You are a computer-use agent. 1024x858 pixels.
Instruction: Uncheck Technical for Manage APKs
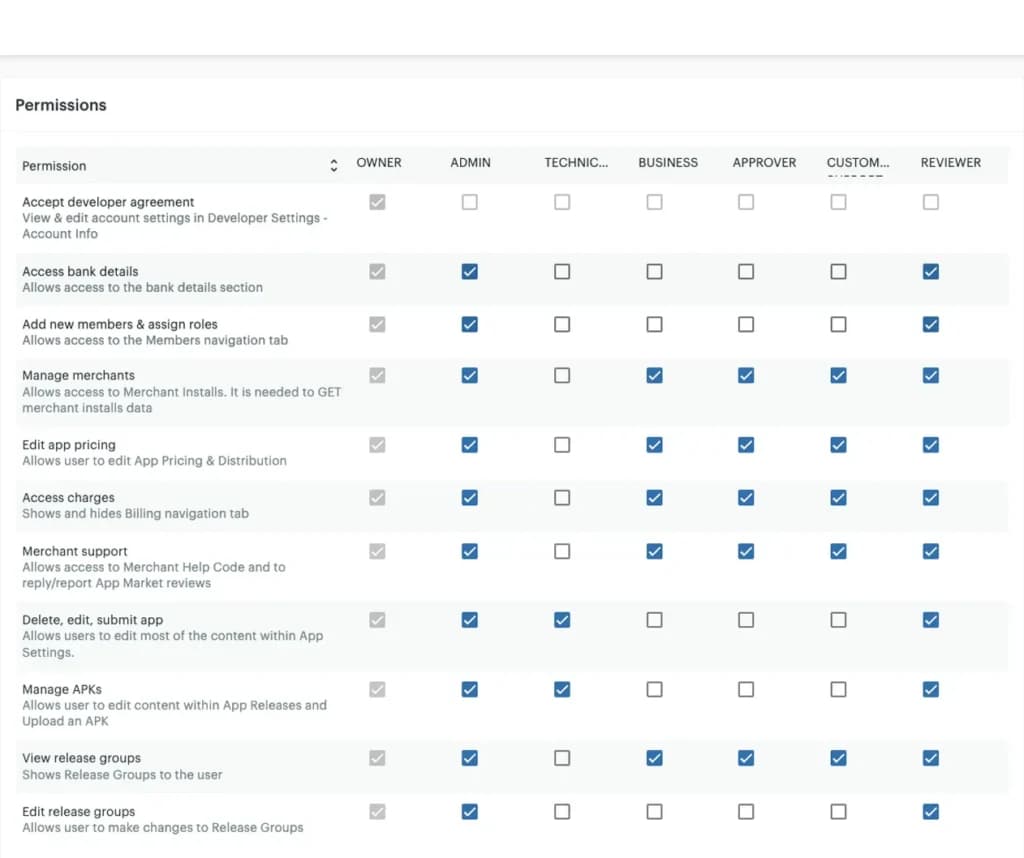click(562, 689)
